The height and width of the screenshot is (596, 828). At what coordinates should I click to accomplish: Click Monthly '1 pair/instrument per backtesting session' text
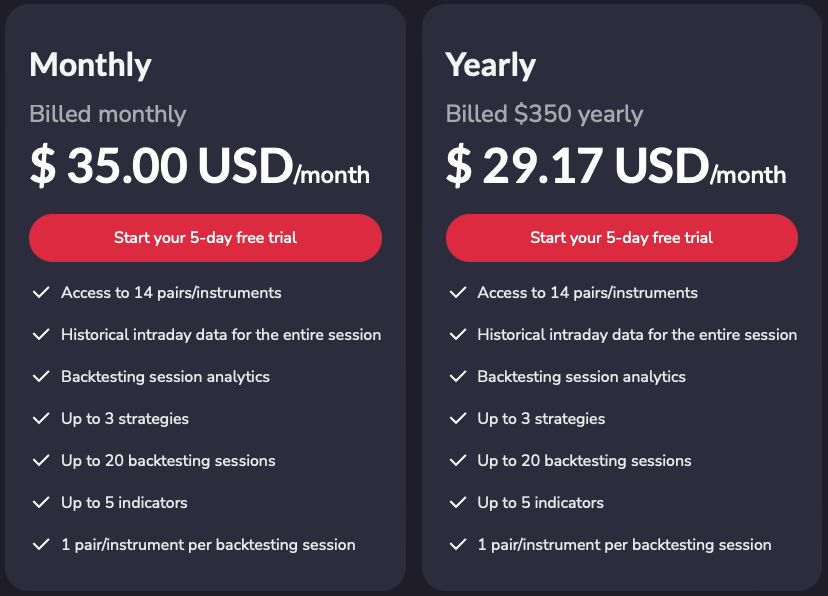(x=208, y=545)
